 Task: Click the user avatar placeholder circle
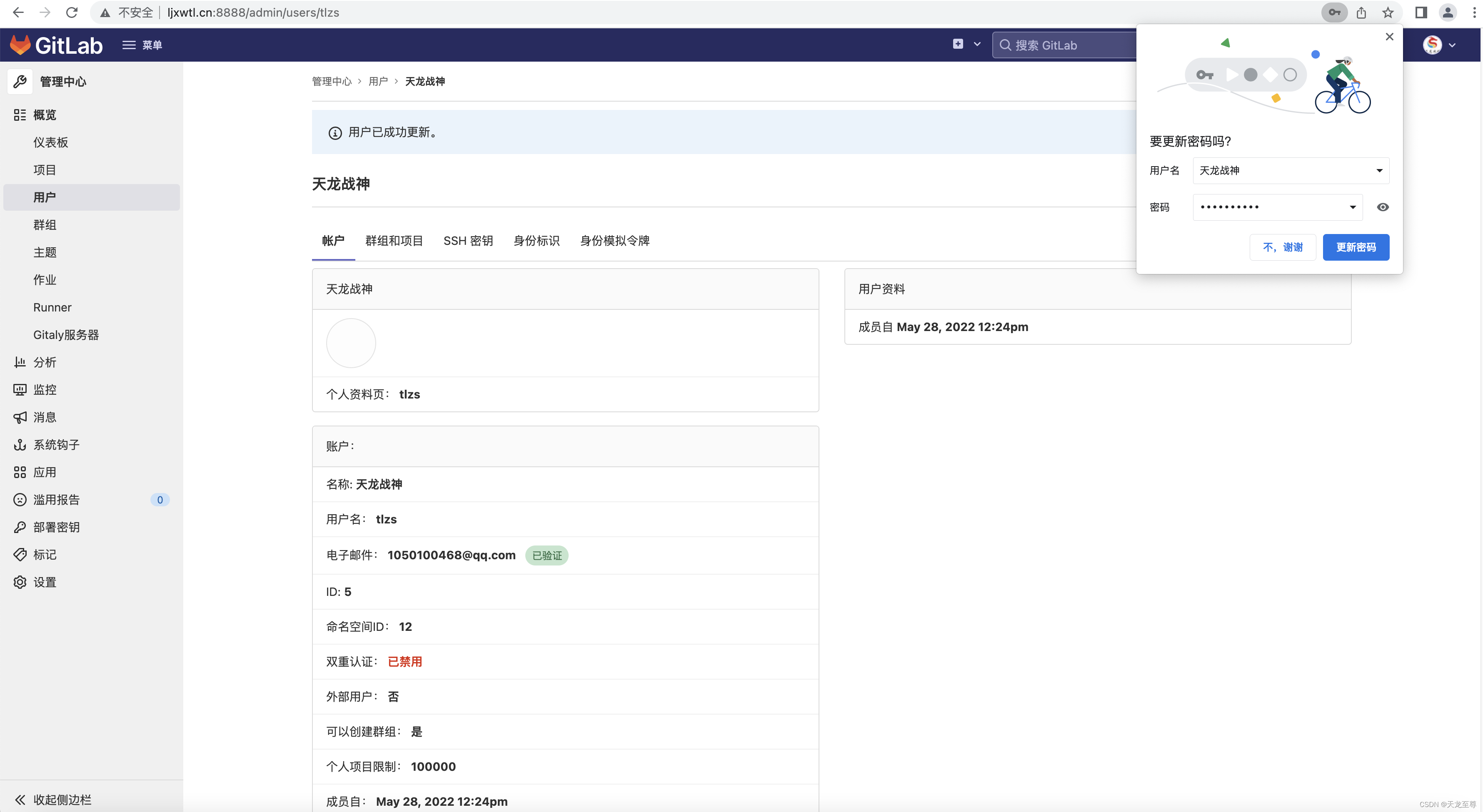(351, 343)
